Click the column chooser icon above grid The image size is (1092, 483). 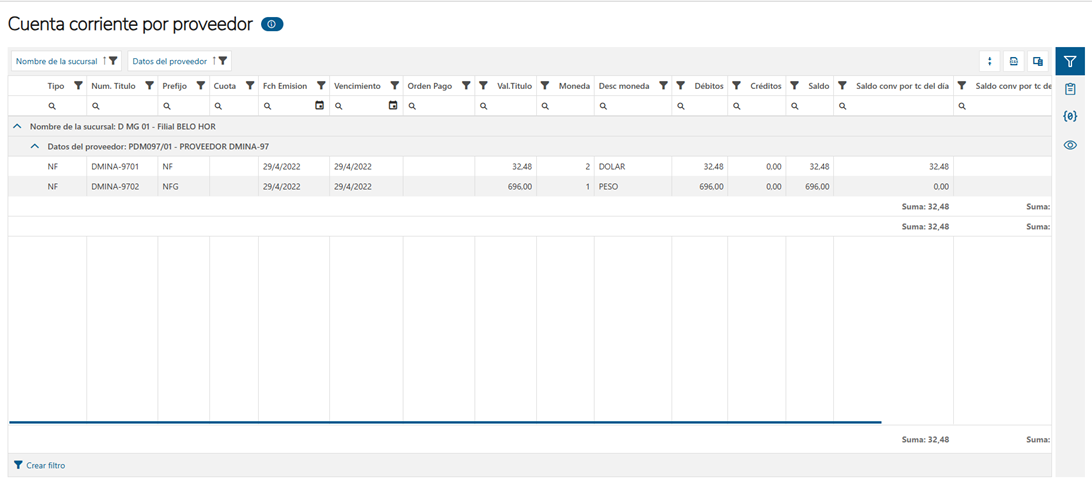pyautogui.click(x=1038, y=62)
